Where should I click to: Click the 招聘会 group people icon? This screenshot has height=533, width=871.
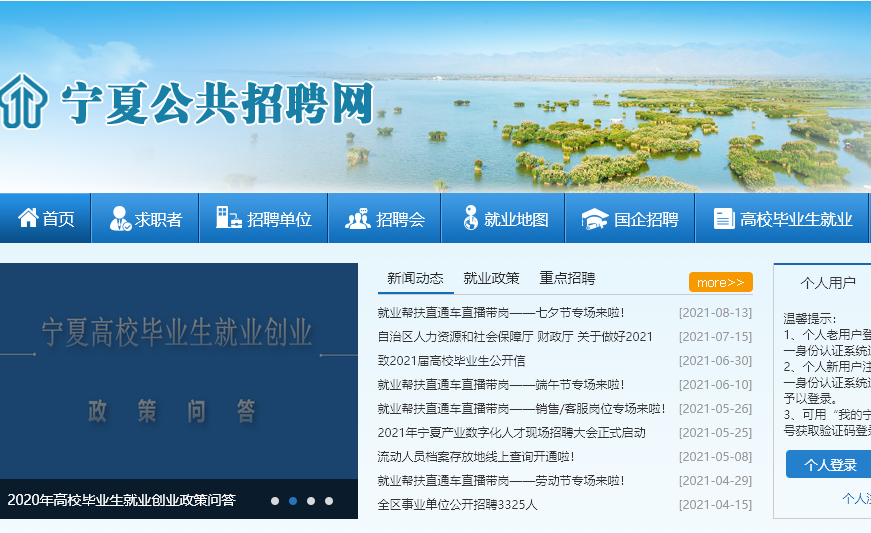(x=357, y=218)
